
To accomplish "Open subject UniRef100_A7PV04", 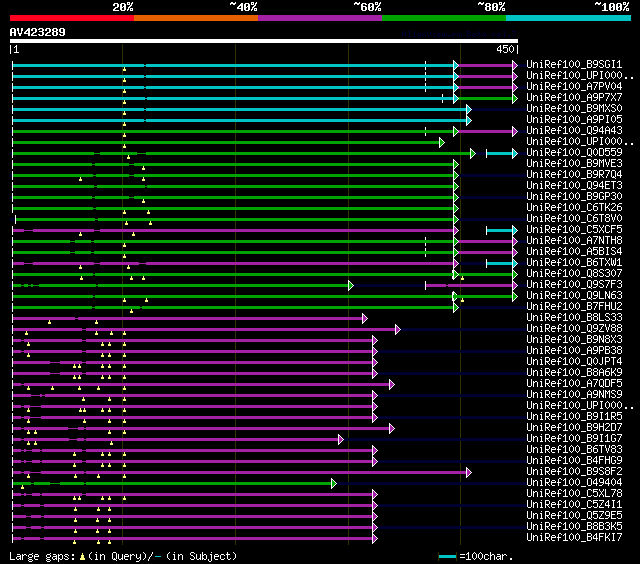I will [574, 87].
